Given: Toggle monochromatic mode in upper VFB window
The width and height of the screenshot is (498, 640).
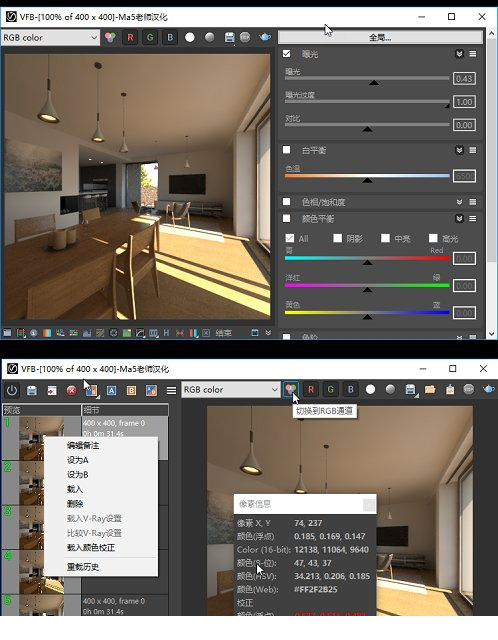Looking at the screenshot, I should tap(210, 38).
